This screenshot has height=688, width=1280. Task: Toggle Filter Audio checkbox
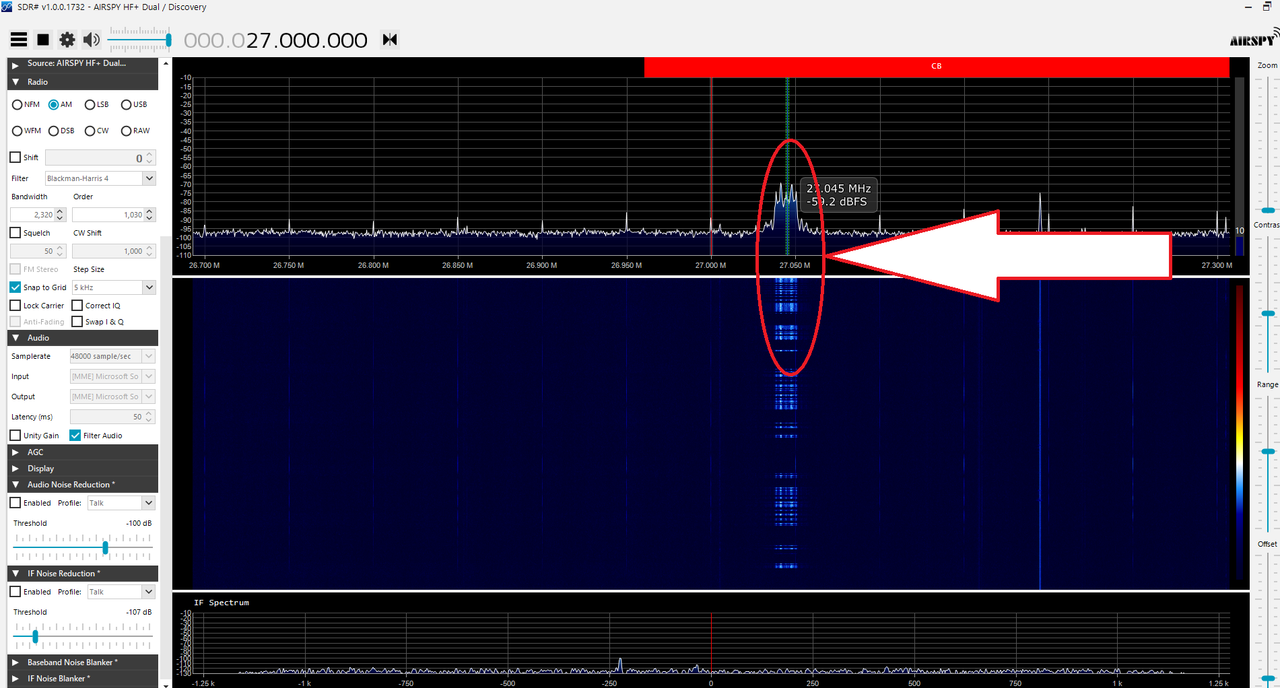(x=75, y=435)
